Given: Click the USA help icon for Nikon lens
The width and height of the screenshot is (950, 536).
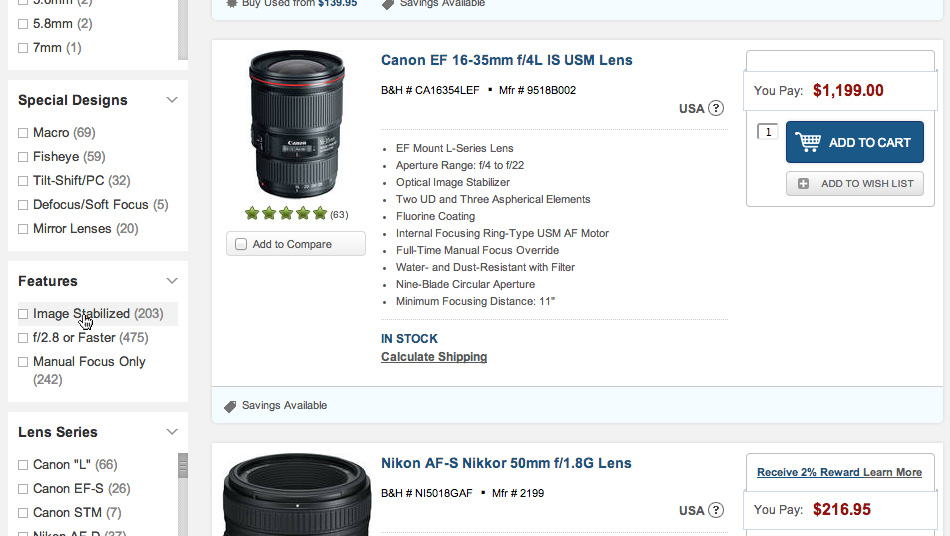Looking at the screenshot, I should (x=716, y=510).
